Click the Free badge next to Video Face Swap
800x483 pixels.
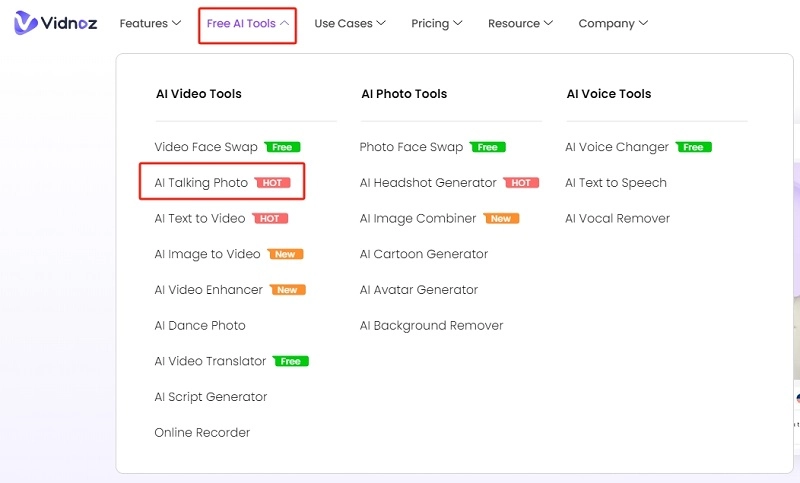tap(282, 147)
